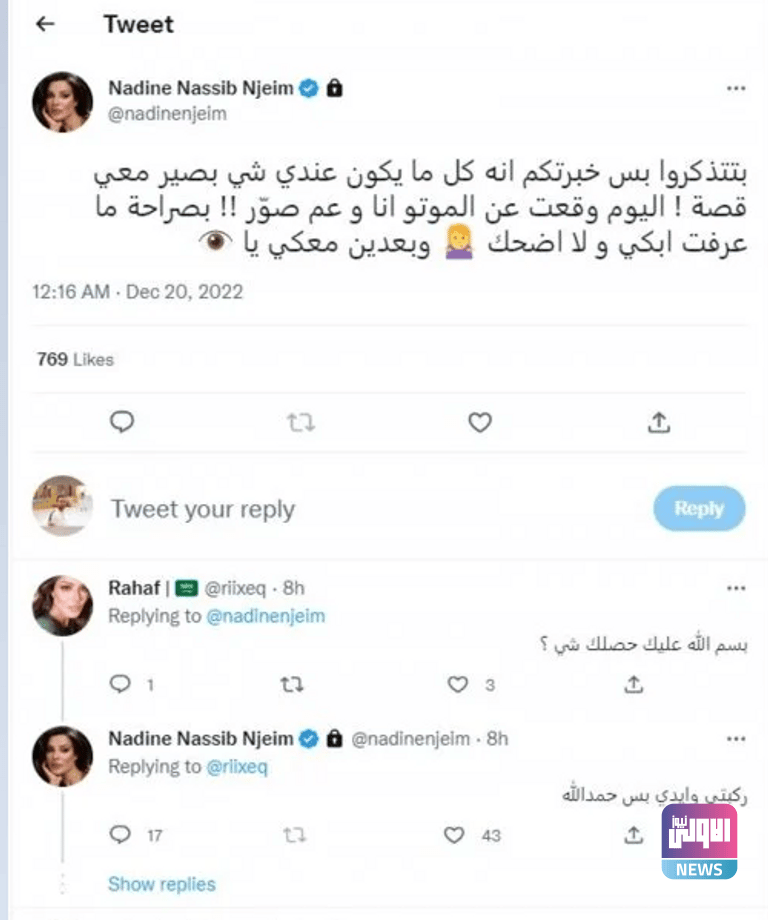Open the @riixeq mention link

[x=237, y=767]
